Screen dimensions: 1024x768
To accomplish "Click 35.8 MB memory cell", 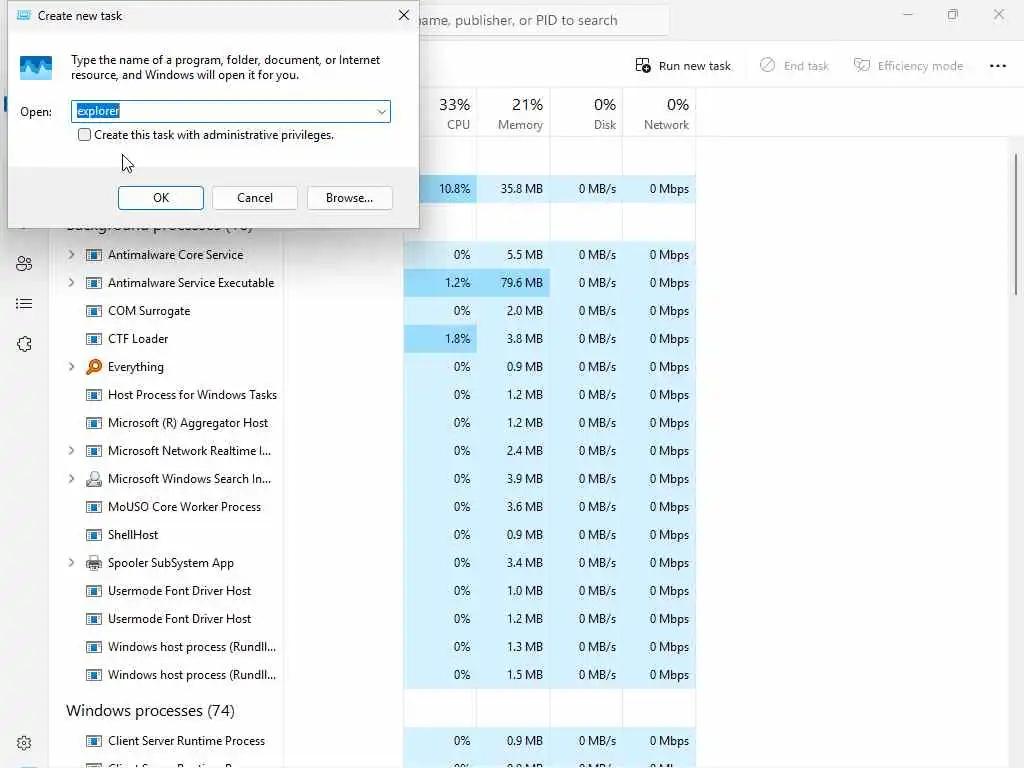I will click(513, 189).
